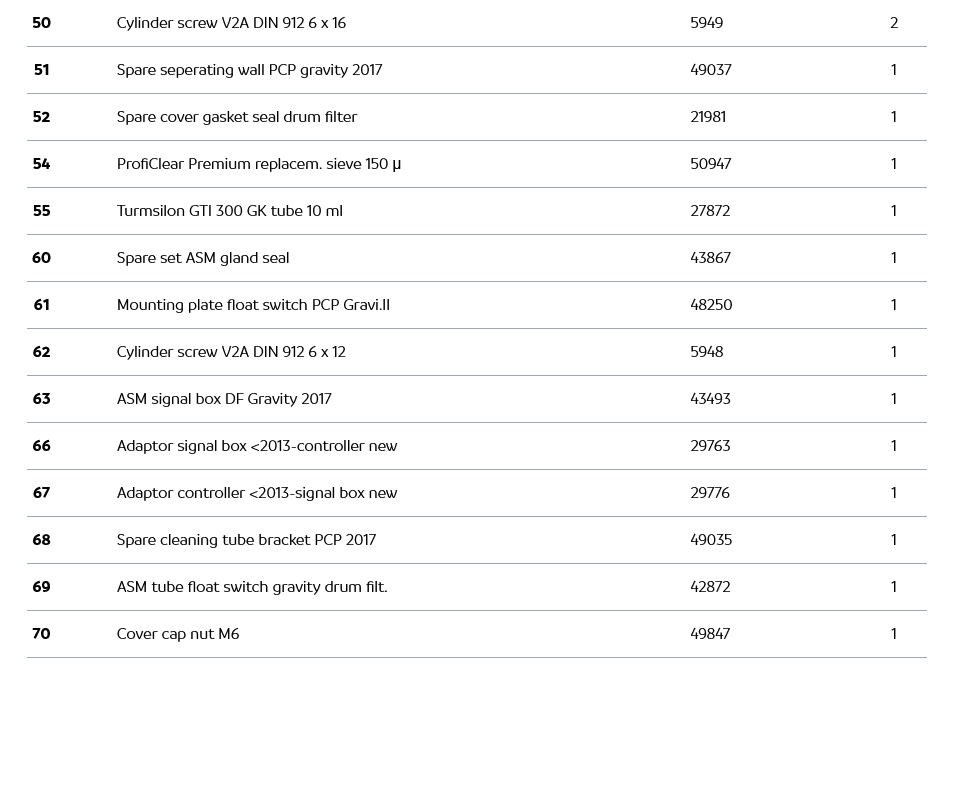Click Mounting plate float switch PCP Gravi.II
958x785 pixels.
coord(253,305)
